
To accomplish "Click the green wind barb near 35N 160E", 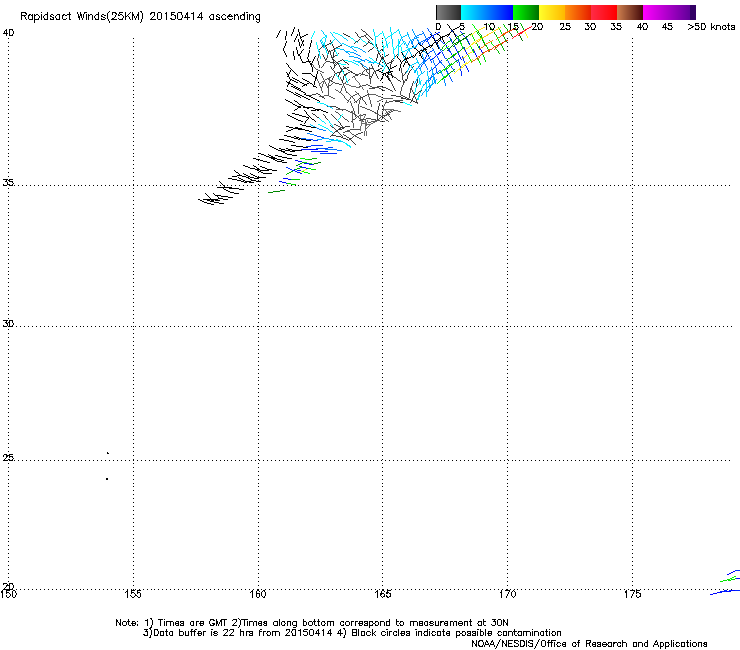I will coord(277,192).
